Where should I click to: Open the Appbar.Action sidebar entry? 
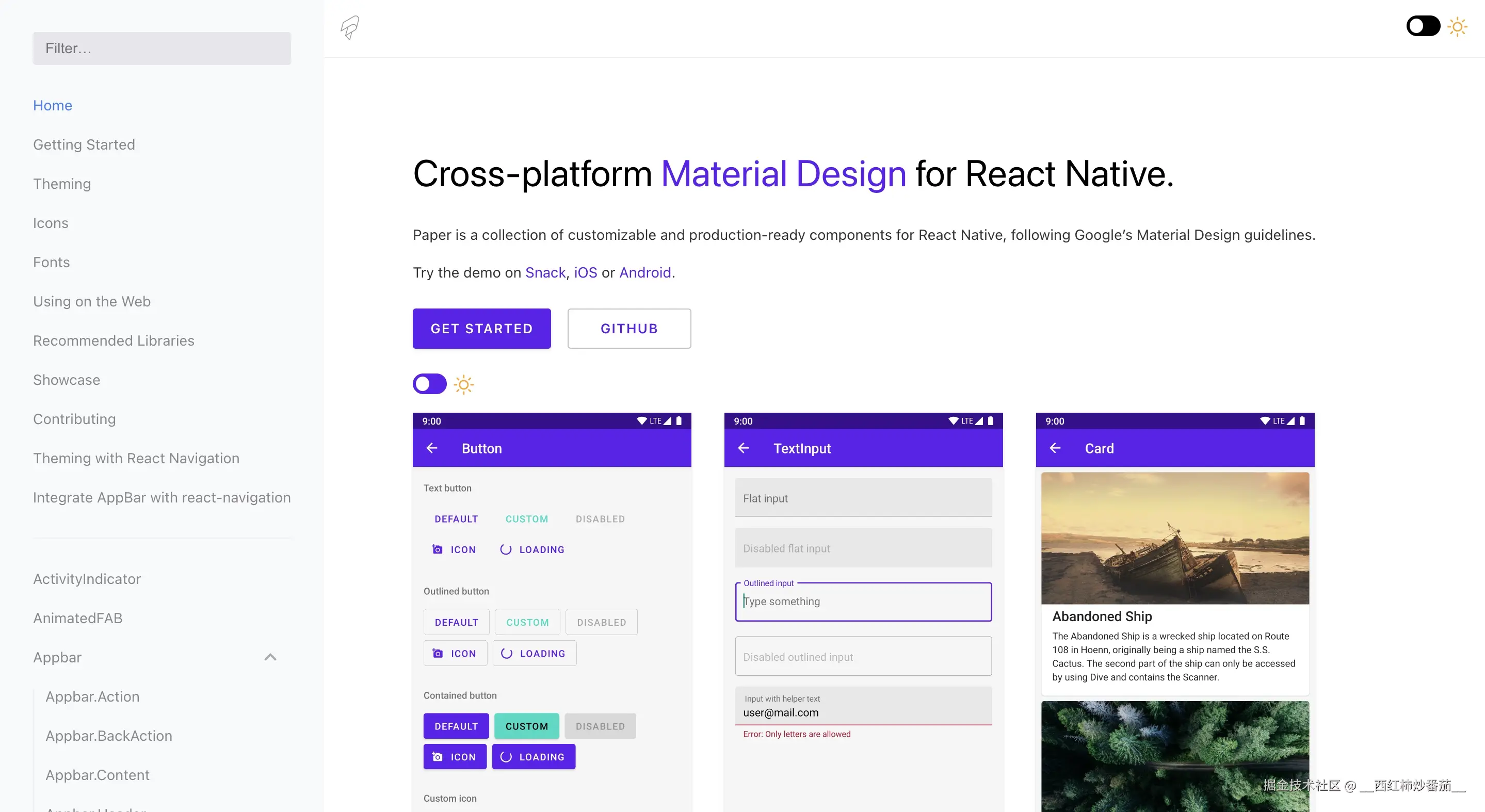pos(92,696)
